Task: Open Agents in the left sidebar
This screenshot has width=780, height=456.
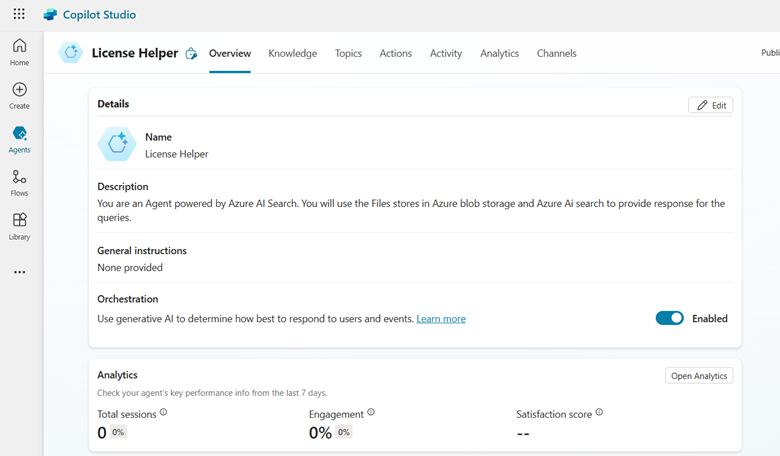Action: pyautogui.click(x=19, y=139)
